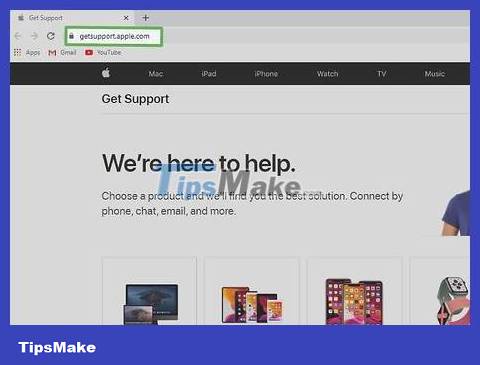Click the browser forward arrow
This screenshot has height=365, width=480.
(34, 36)
